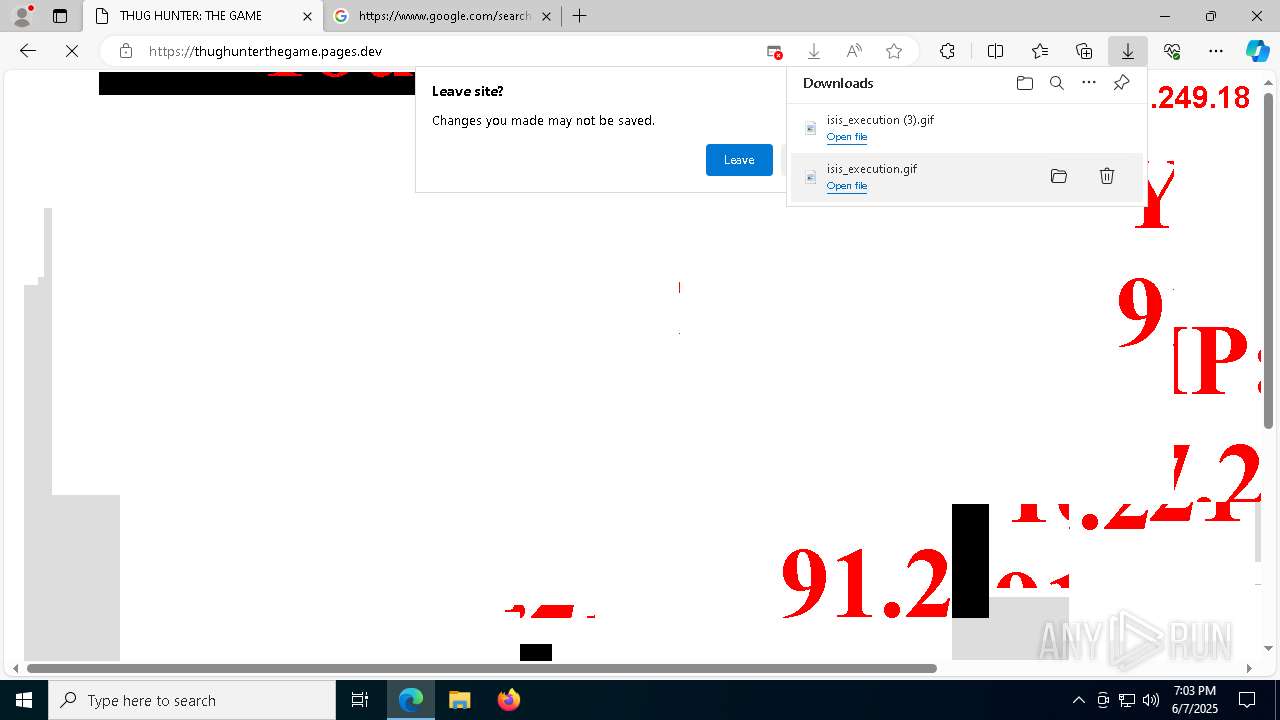Search downloads in the Downloads panel
This screenshot has width=1280, height=720.
1057,83
